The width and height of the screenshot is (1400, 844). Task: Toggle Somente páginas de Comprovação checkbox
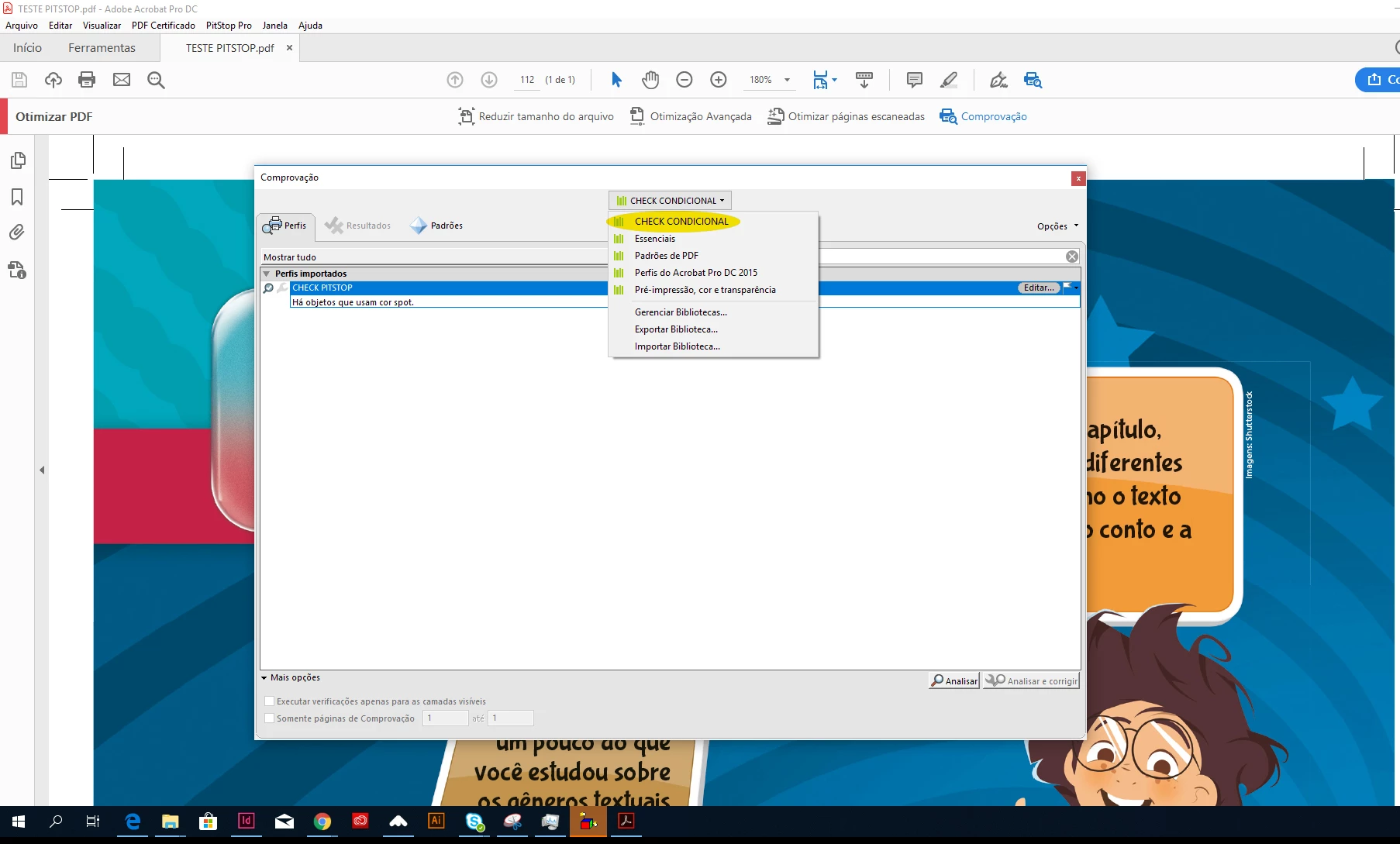[x=270, y=718]
